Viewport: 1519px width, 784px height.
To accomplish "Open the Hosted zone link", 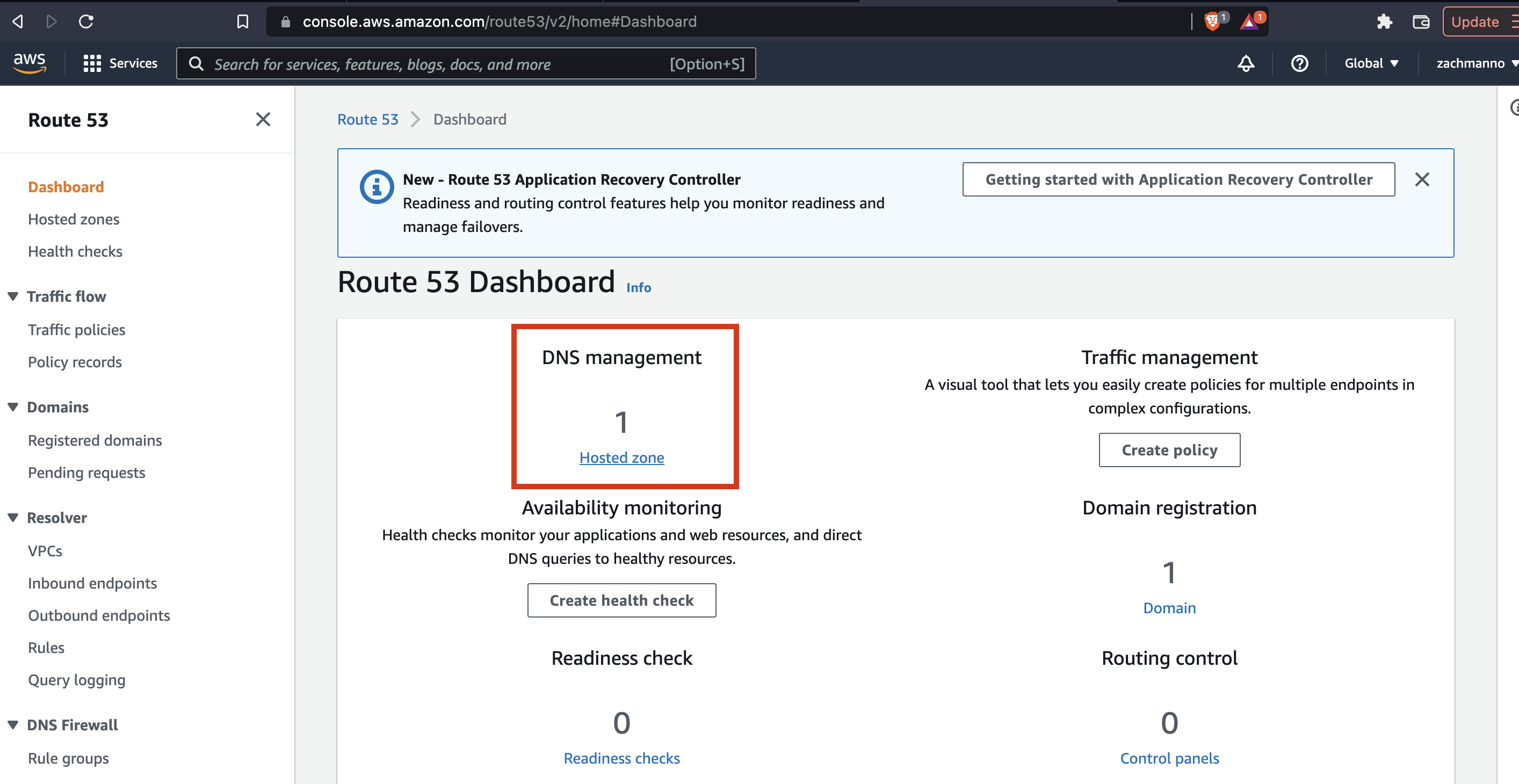I will pos(621,458).
